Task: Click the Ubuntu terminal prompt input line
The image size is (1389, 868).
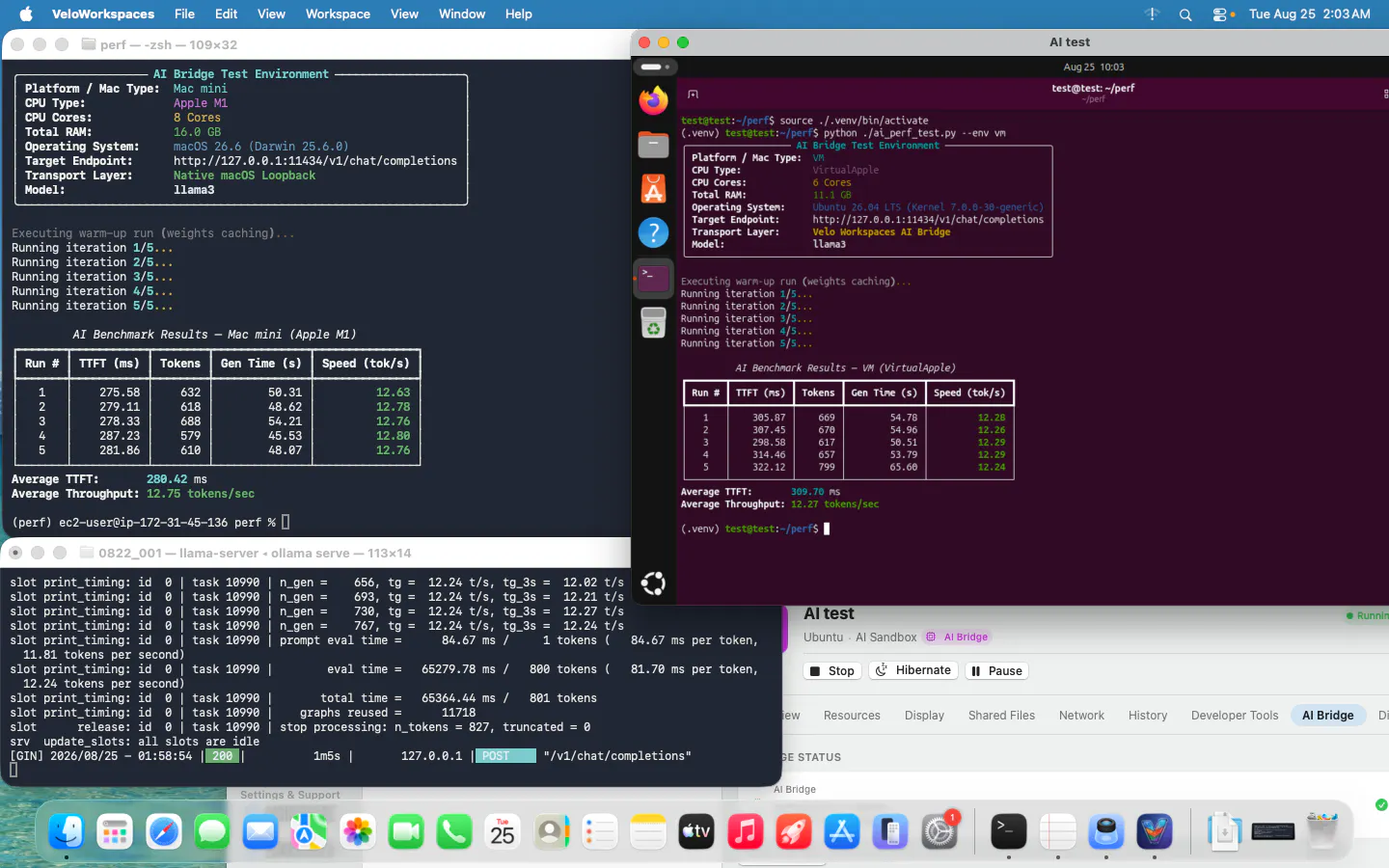Action: [755, 529]
